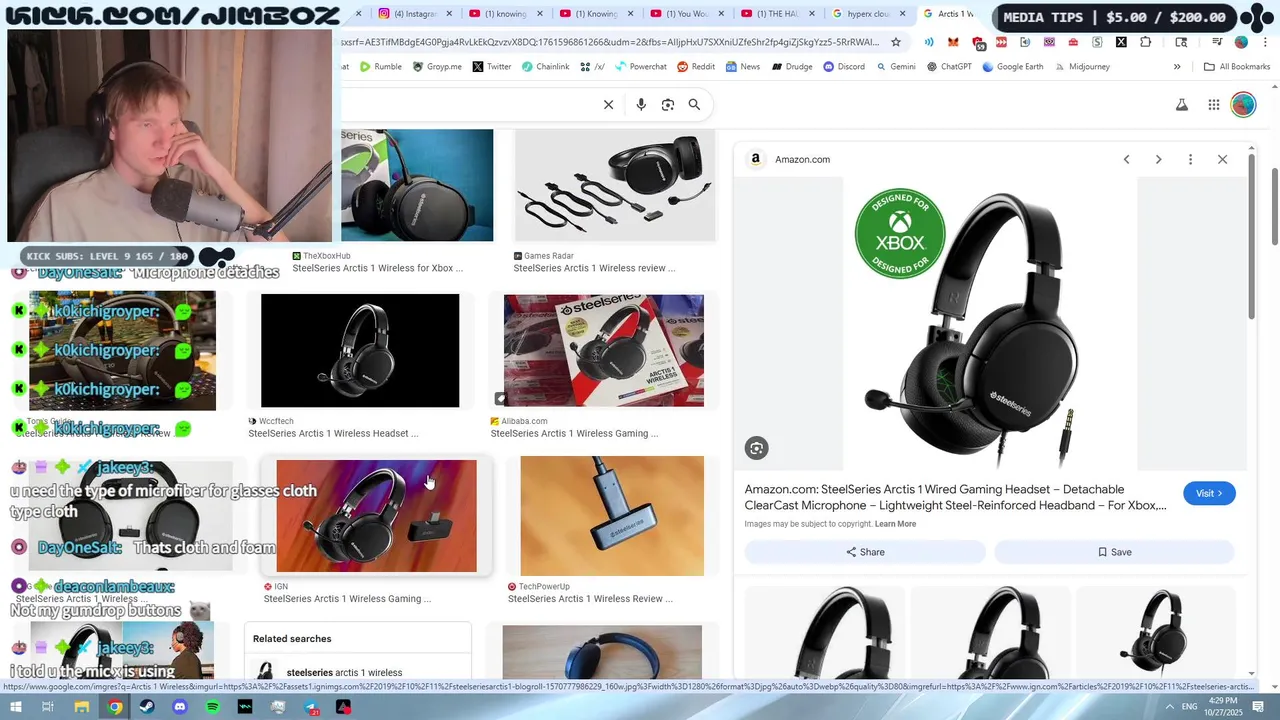Switch to the '(1) knowing' YouTube tab
The width and height of the screenshot is (1280, 720).
point(505,14)
